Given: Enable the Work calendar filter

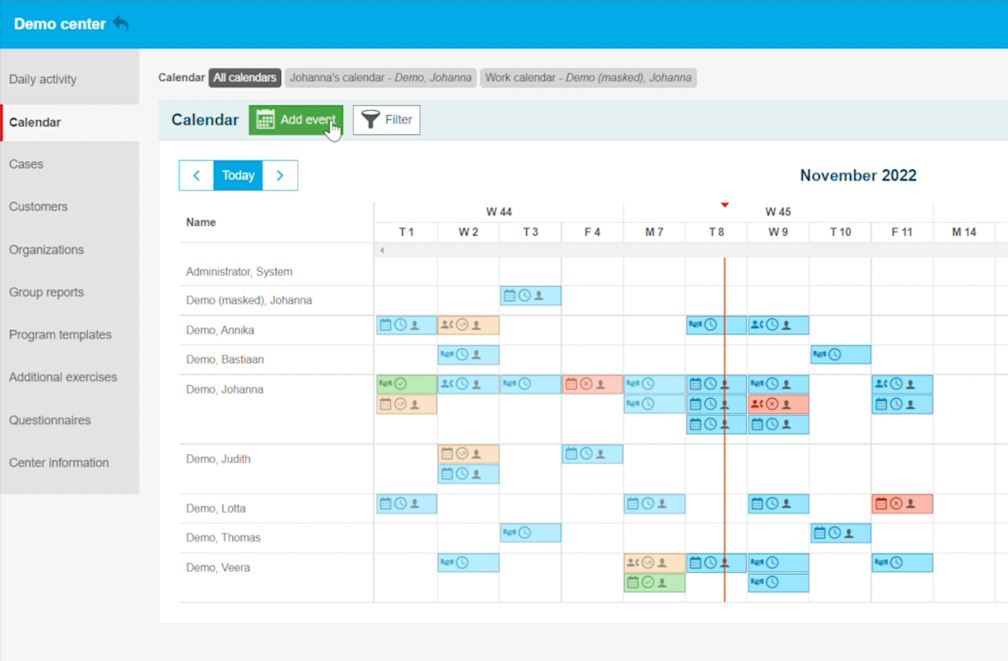Looking at the screenshot, I should click(588, 77).
